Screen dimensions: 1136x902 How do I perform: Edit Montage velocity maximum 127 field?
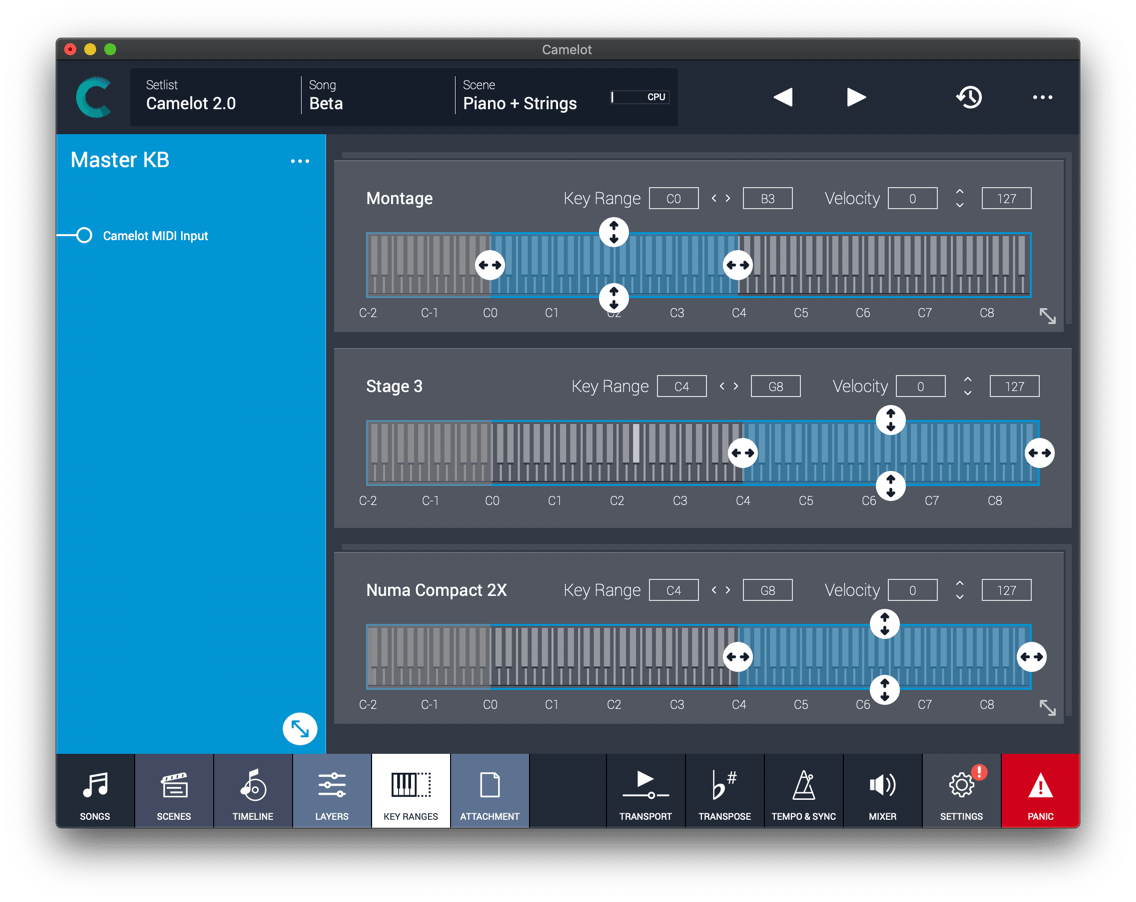(x=1006, y=199)
